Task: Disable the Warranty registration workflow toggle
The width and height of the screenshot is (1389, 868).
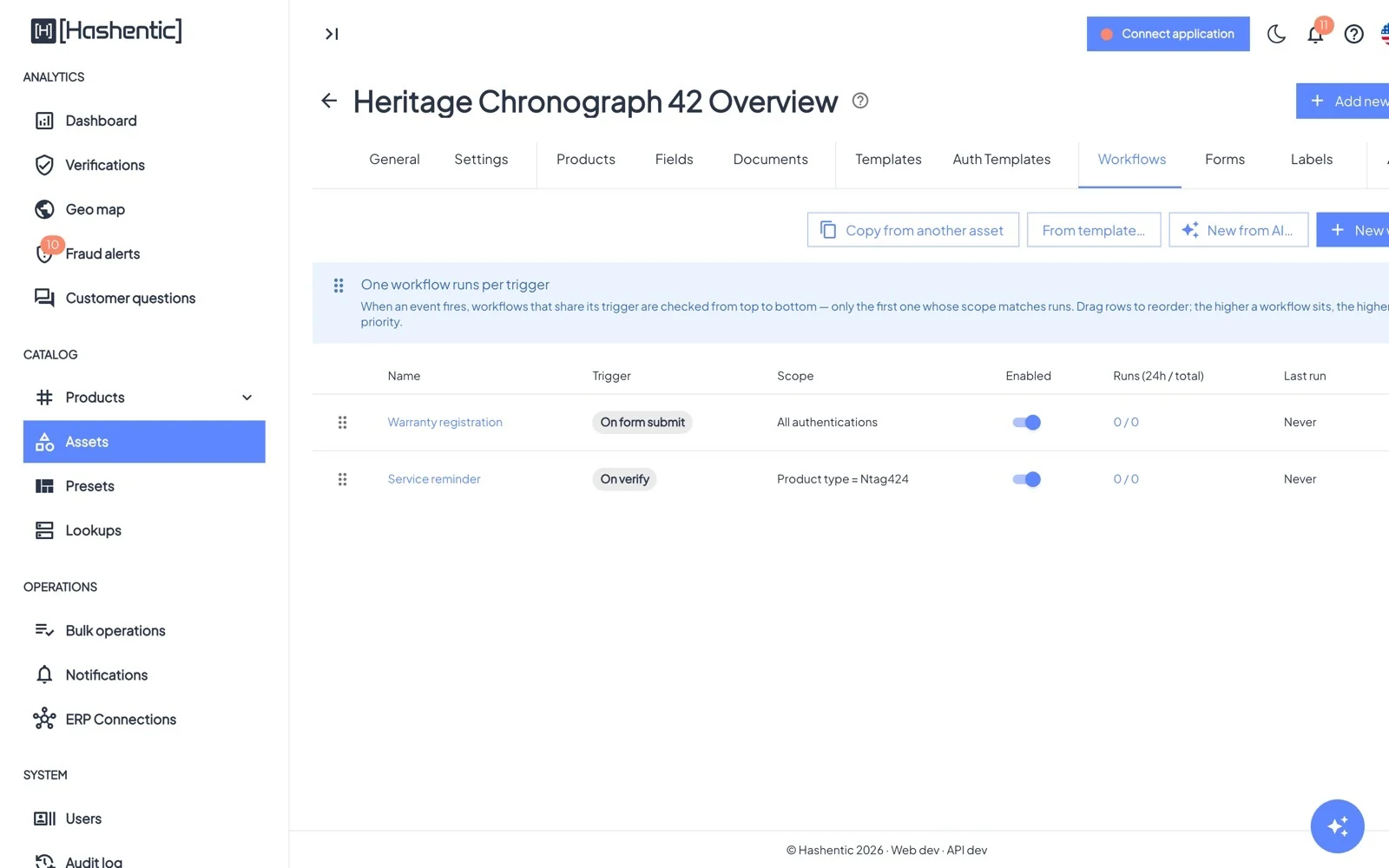Action: 1026,423
